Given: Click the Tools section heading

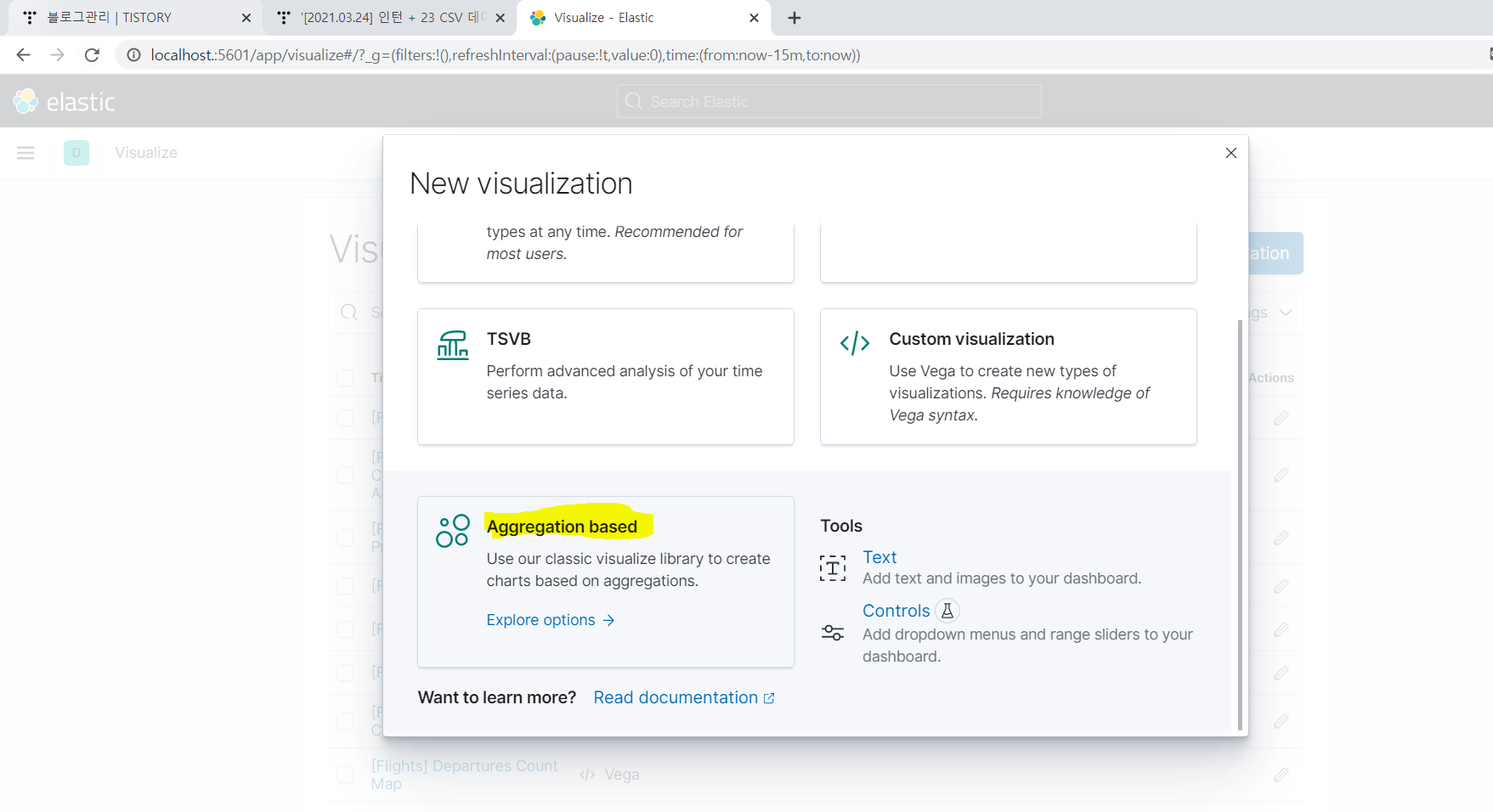Looking at the screenshot, I should point(841,526).
